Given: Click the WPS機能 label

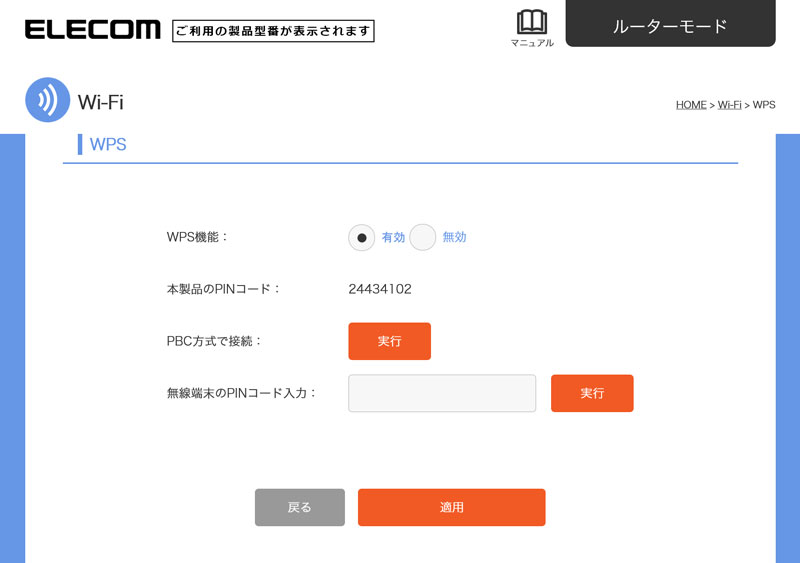Looking at the screenshot, I should 197,237.
